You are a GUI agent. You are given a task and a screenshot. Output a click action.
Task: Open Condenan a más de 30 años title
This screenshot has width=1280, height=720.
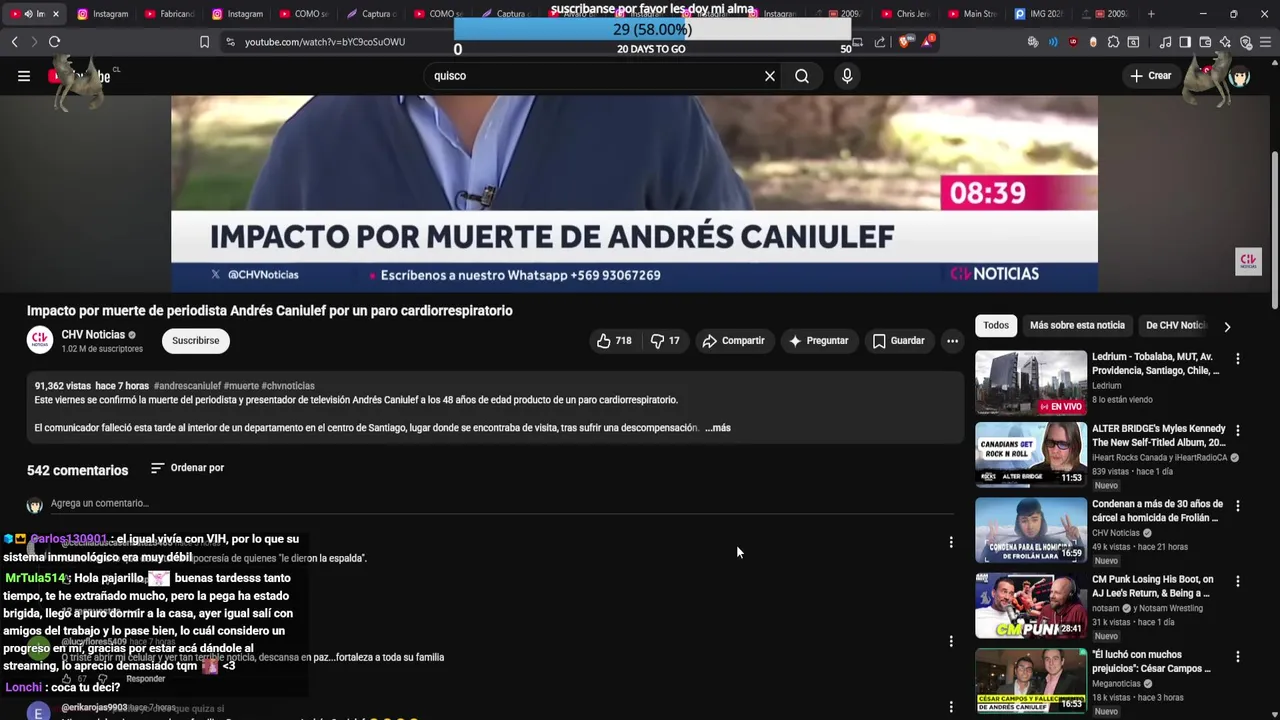click(1157, 511)
